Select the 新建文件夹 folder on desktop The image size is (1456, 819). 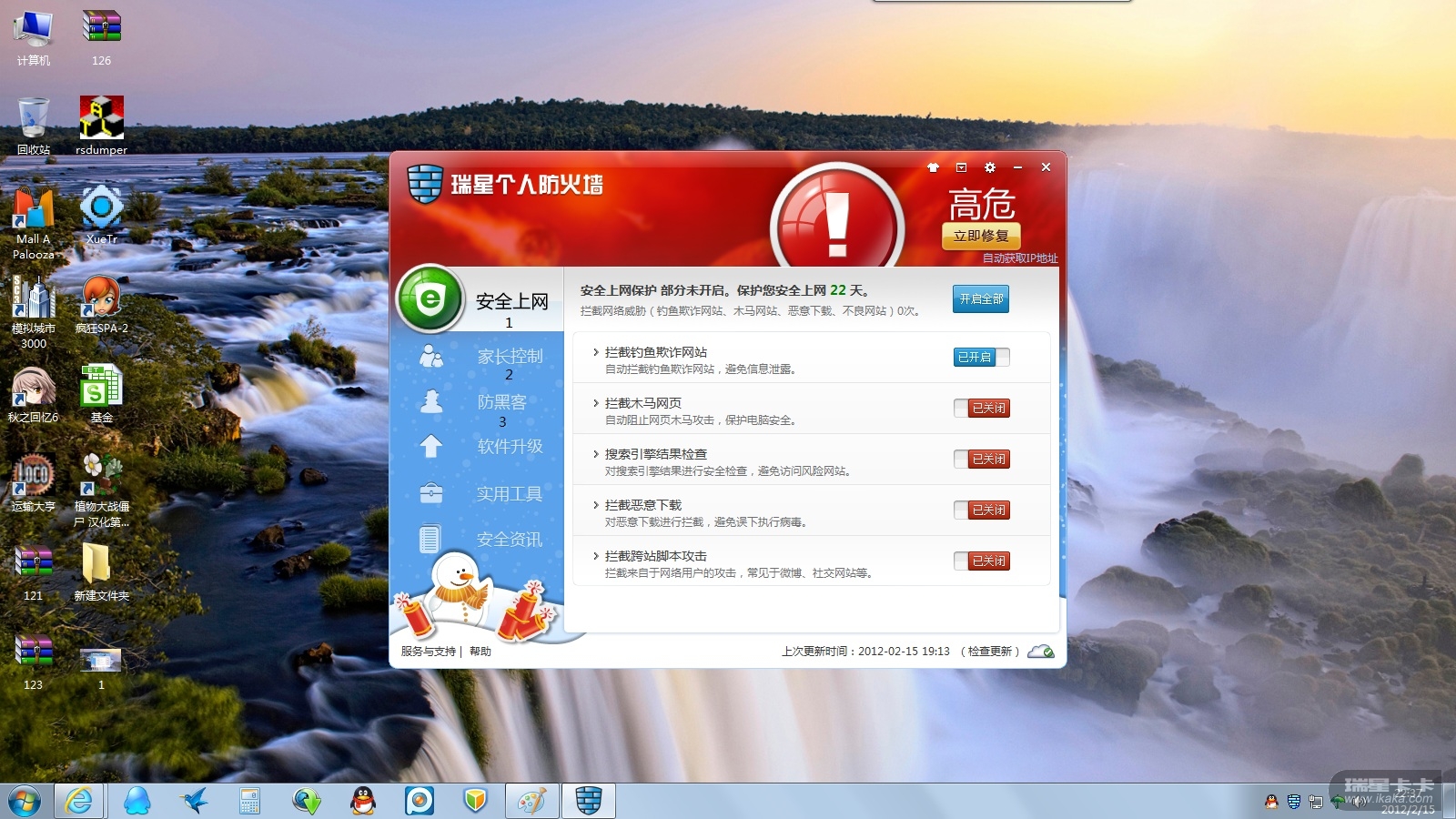coord(101,572)
